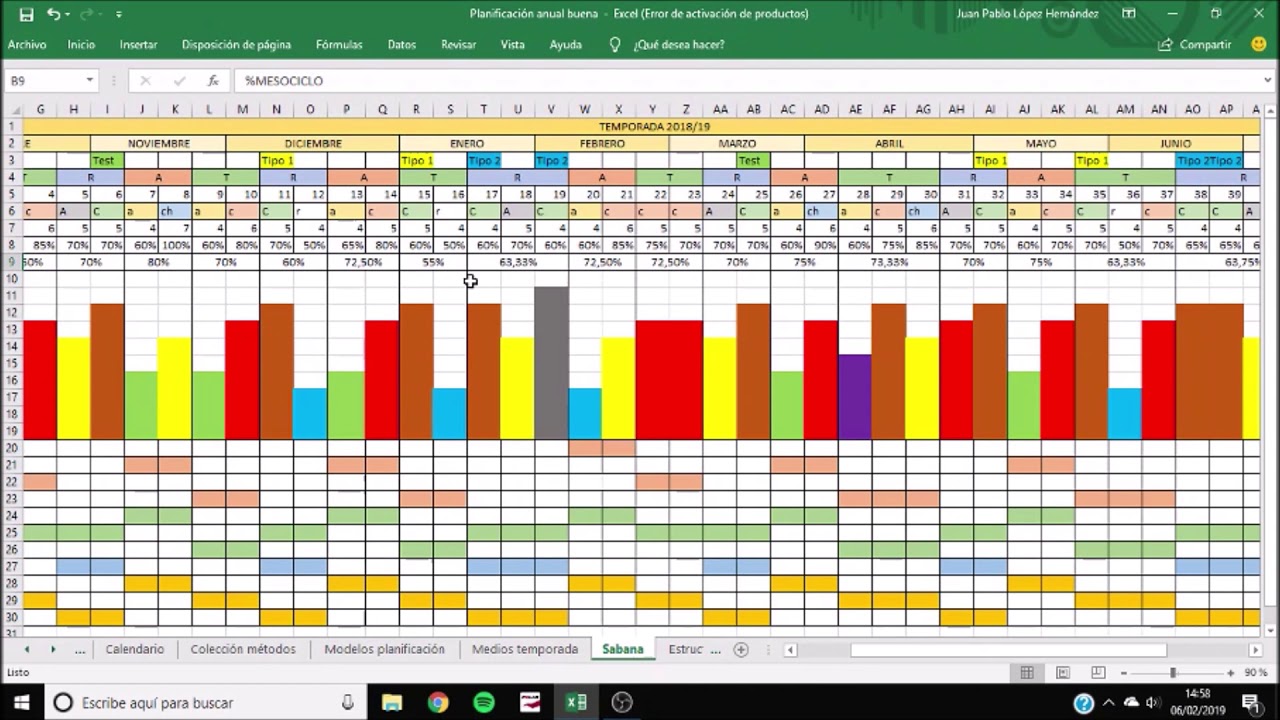Click the Insert Function fx icon

coord(213,80)
